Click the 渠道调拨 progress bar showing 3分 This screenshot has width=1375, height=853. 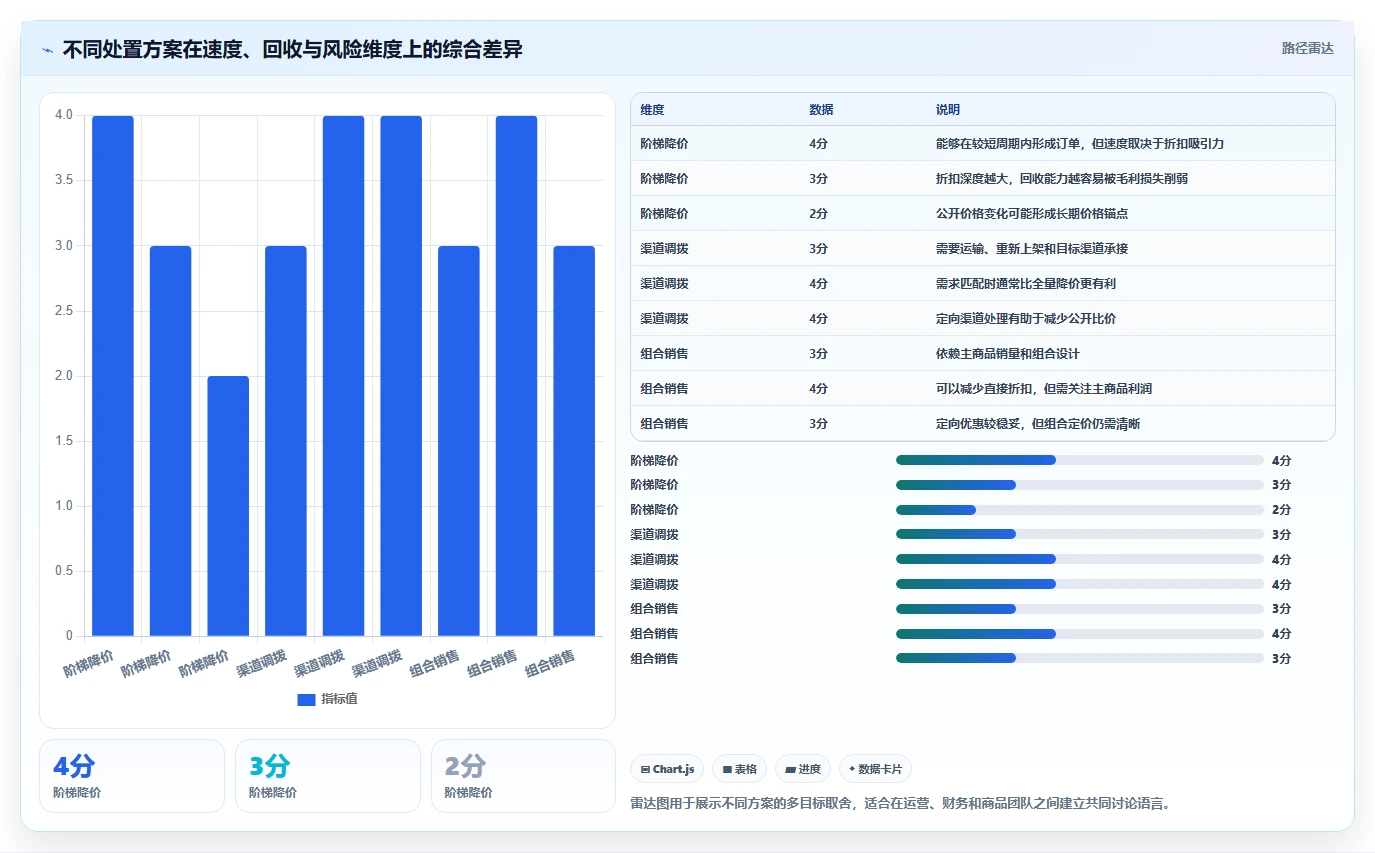point(1080,534)
